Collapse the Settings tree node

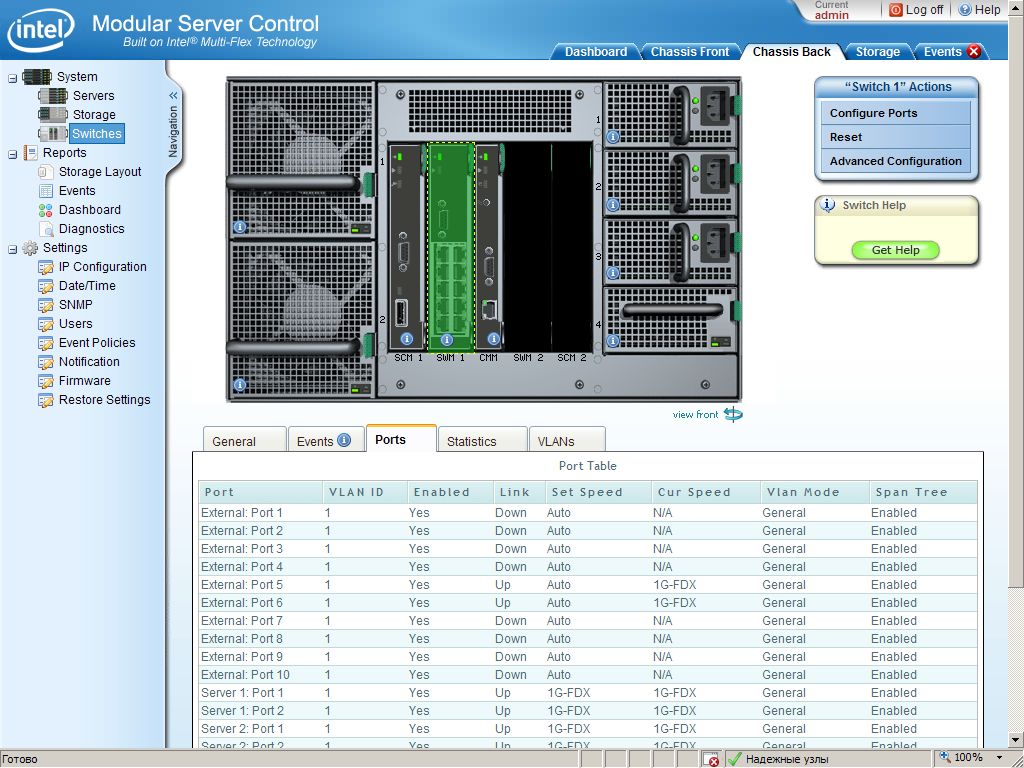pyautogui.click(x=12, y=248)
